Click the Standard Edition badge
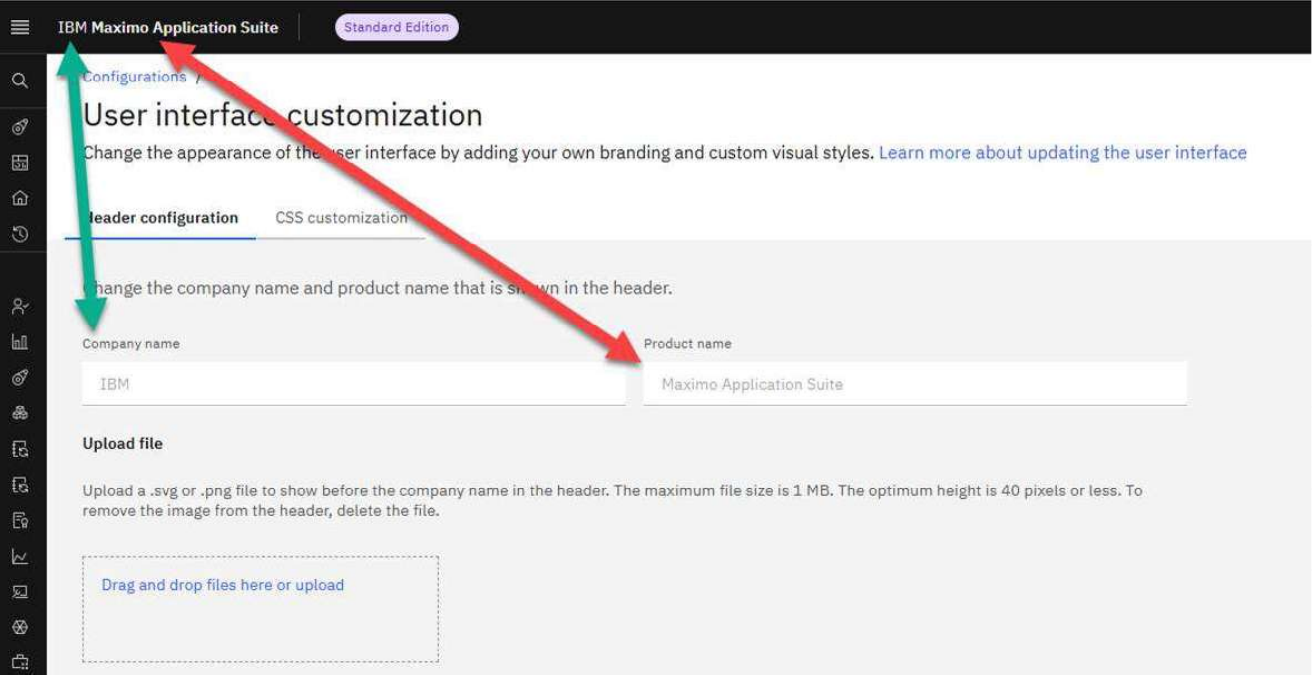 tap(397, 27)
